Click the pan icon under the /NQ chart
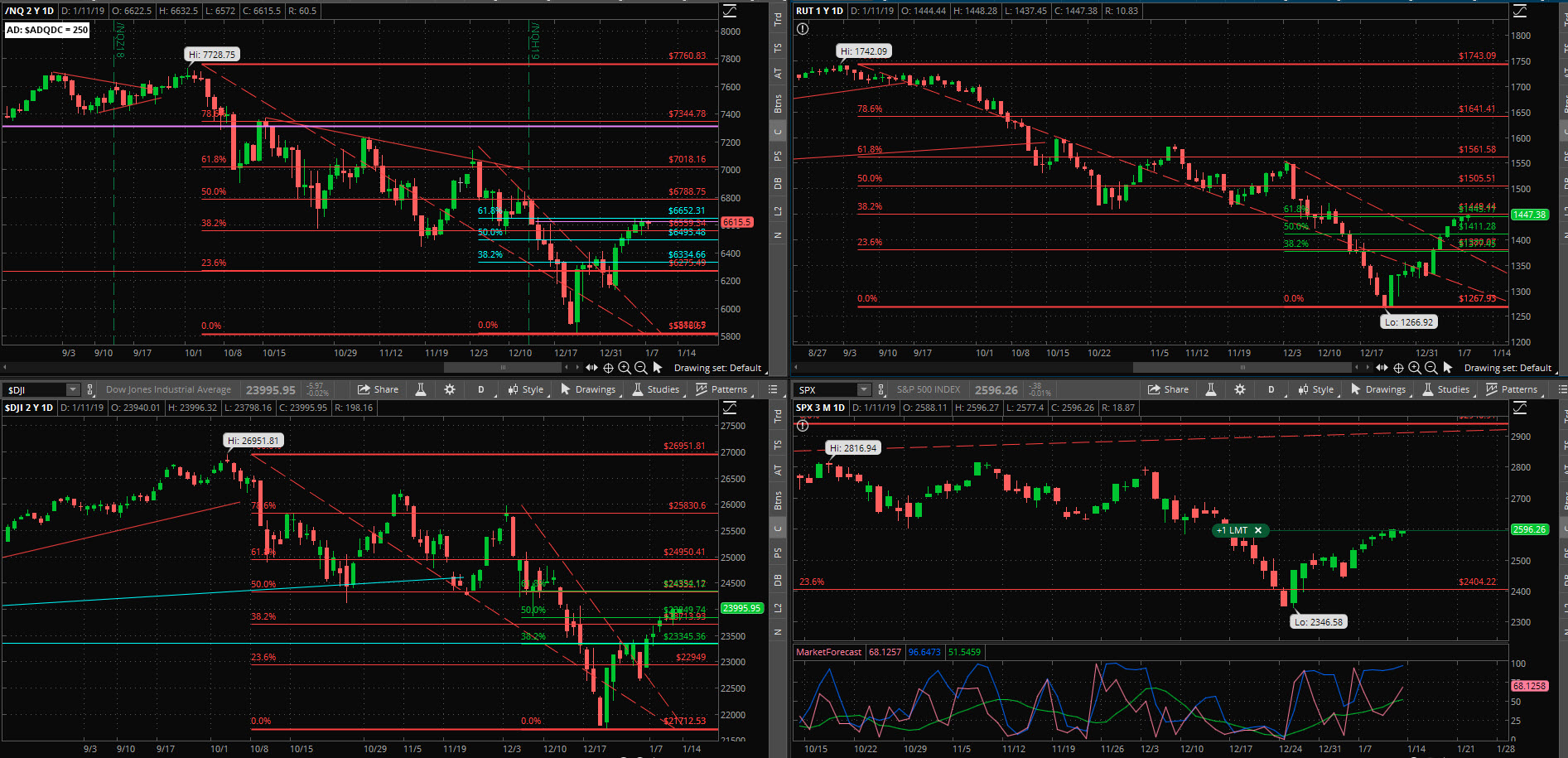Screen dimensions: 1568x758 (591, 367)
